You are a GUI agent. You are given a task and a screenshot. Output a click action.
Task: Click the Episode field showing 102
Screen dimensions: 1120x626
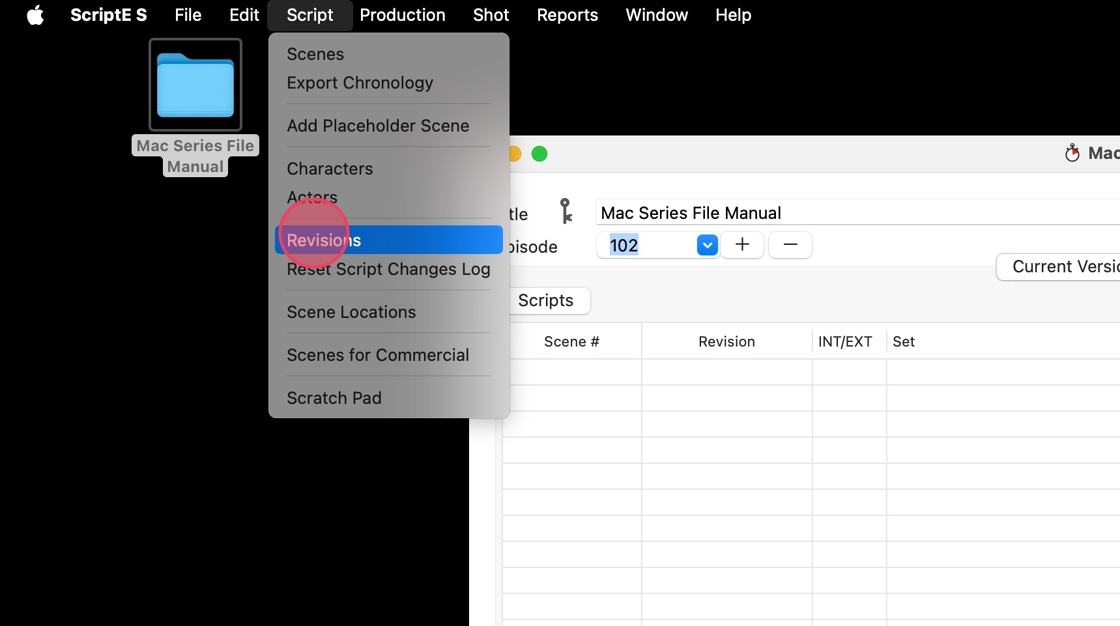[x=646, y=245]
